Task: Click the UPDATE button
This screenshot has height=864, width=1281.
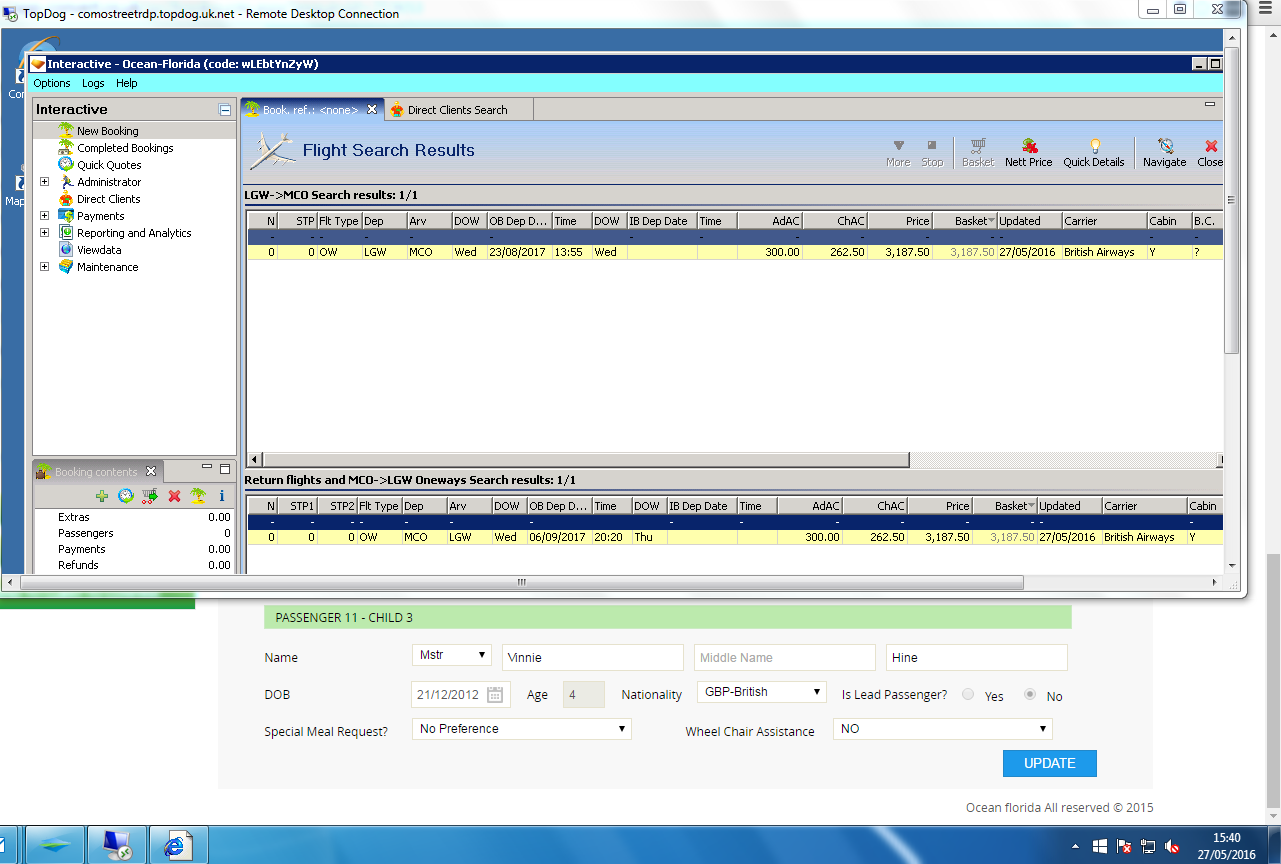Action: 1049,763
